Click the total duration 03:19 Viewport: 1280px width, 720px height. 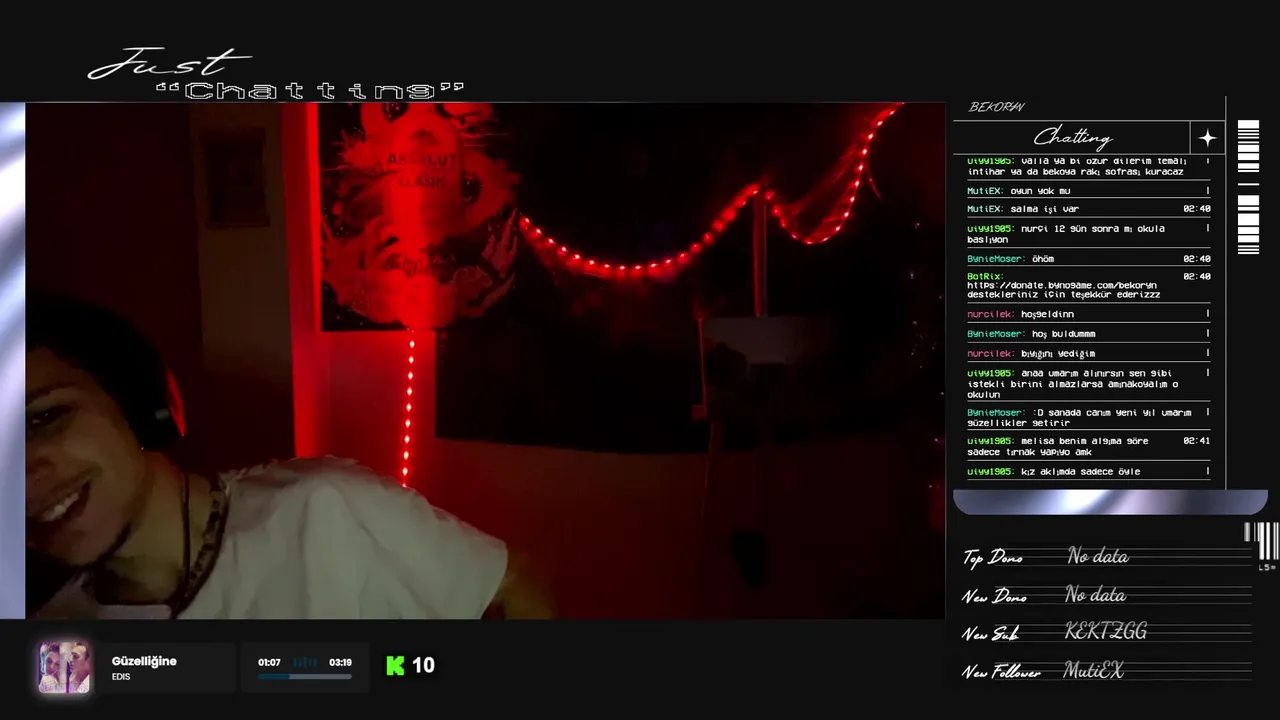(340, 662)
